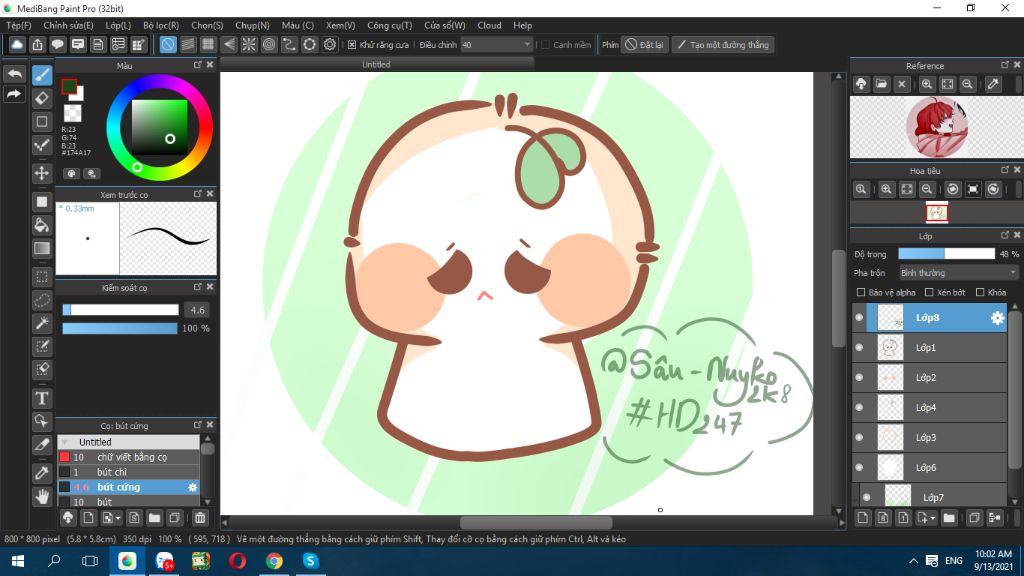Zoom in on the Reference panel image

click(927, 84)
